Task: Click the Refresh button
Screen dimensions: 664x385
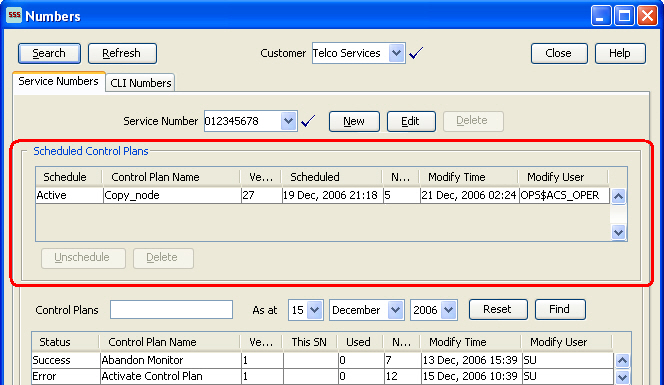Action: pos(122,53)
